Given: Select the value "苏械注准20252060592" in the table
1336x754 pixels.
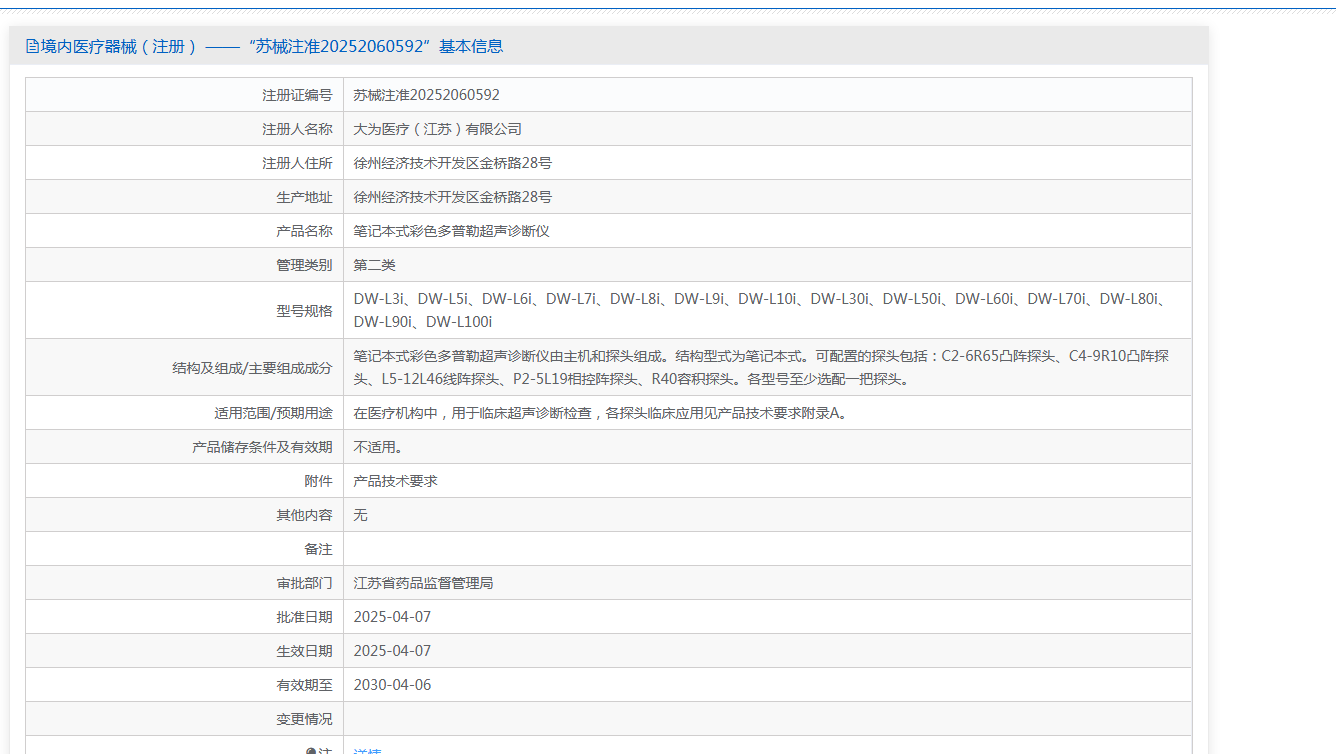Looking at the screenshot, I should [427, 95].
